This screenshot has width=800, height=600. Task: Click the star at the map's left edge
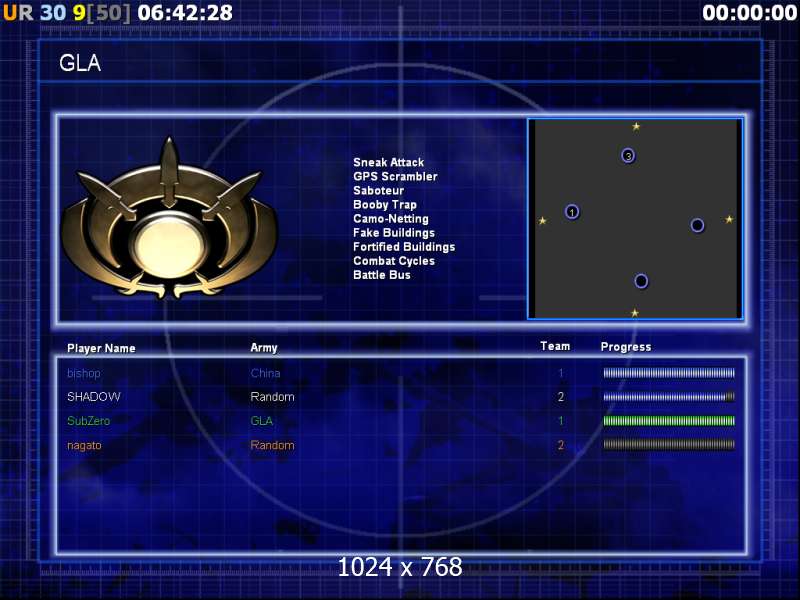tap(542, 220)
